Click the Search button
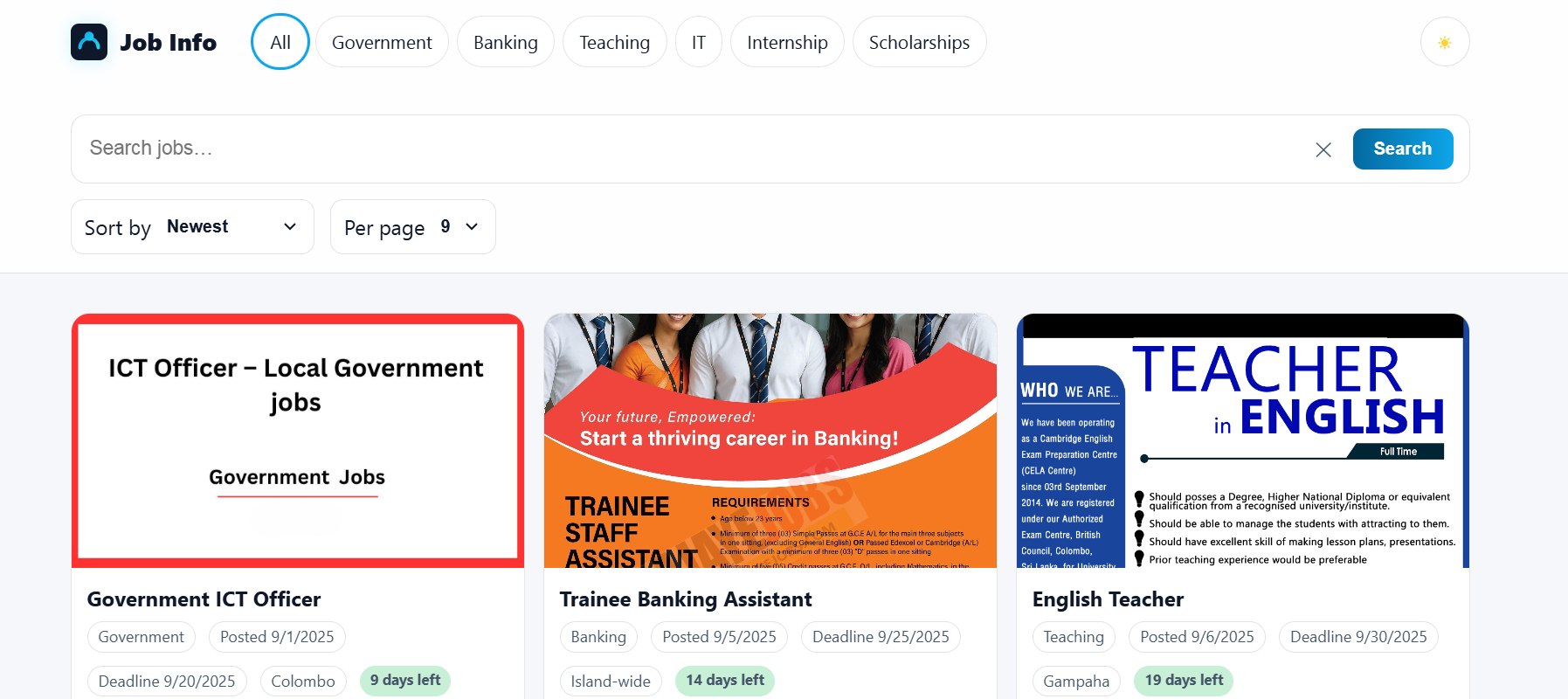 1403,149
